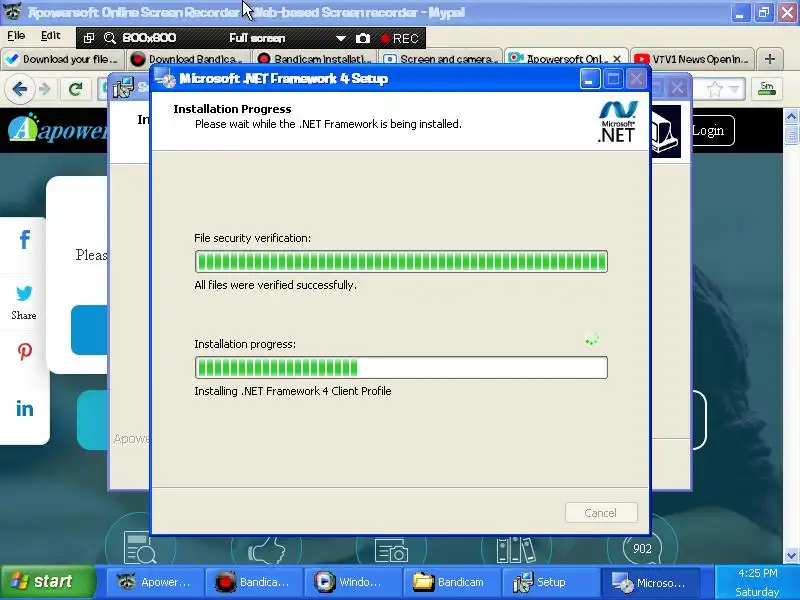Take a screenshot with camera icon
Image resolution: width=800 pixels, height=600 pixels.
363,38
